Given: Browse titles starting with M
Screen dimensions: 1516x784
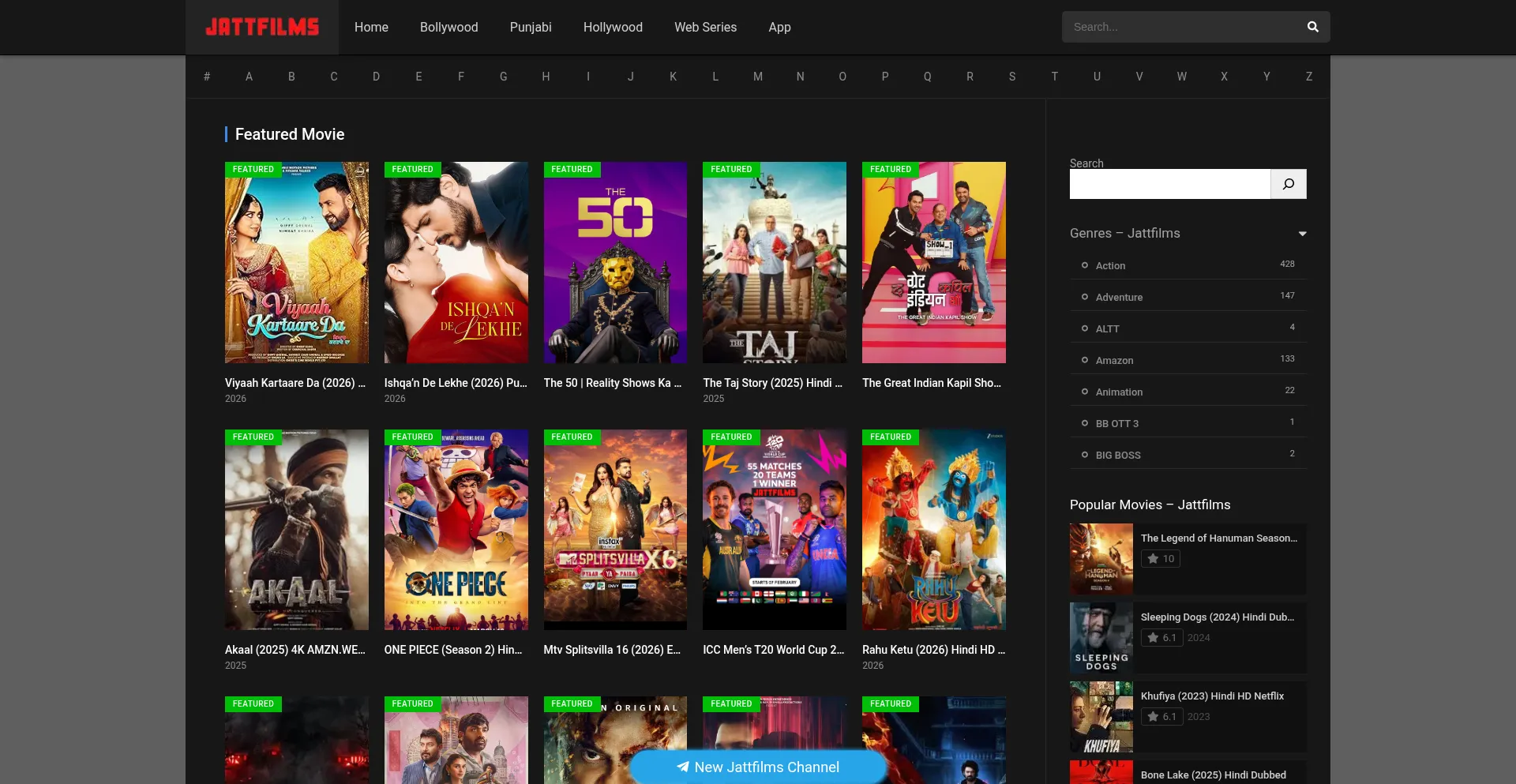Looking at the screenshot, I should (x=758, y=77).
